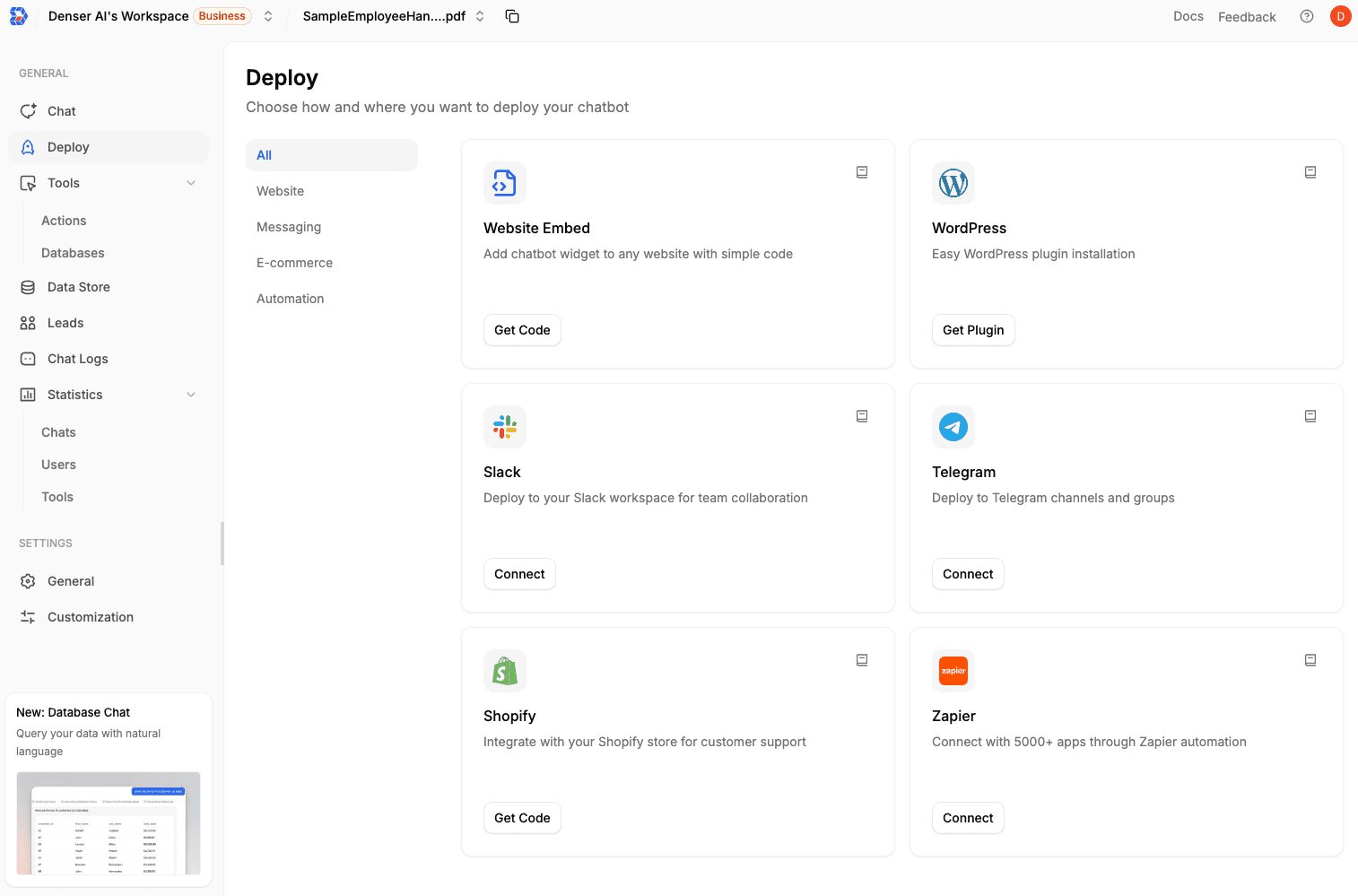Switch to the Messaging filter tab
The height and width of the screenshot is (896, 1358).
(288, 227)
